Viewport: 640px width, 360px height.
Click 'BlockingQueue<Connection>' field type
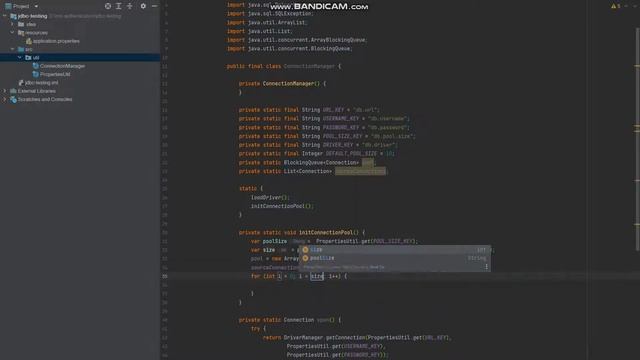click(322, 162)
